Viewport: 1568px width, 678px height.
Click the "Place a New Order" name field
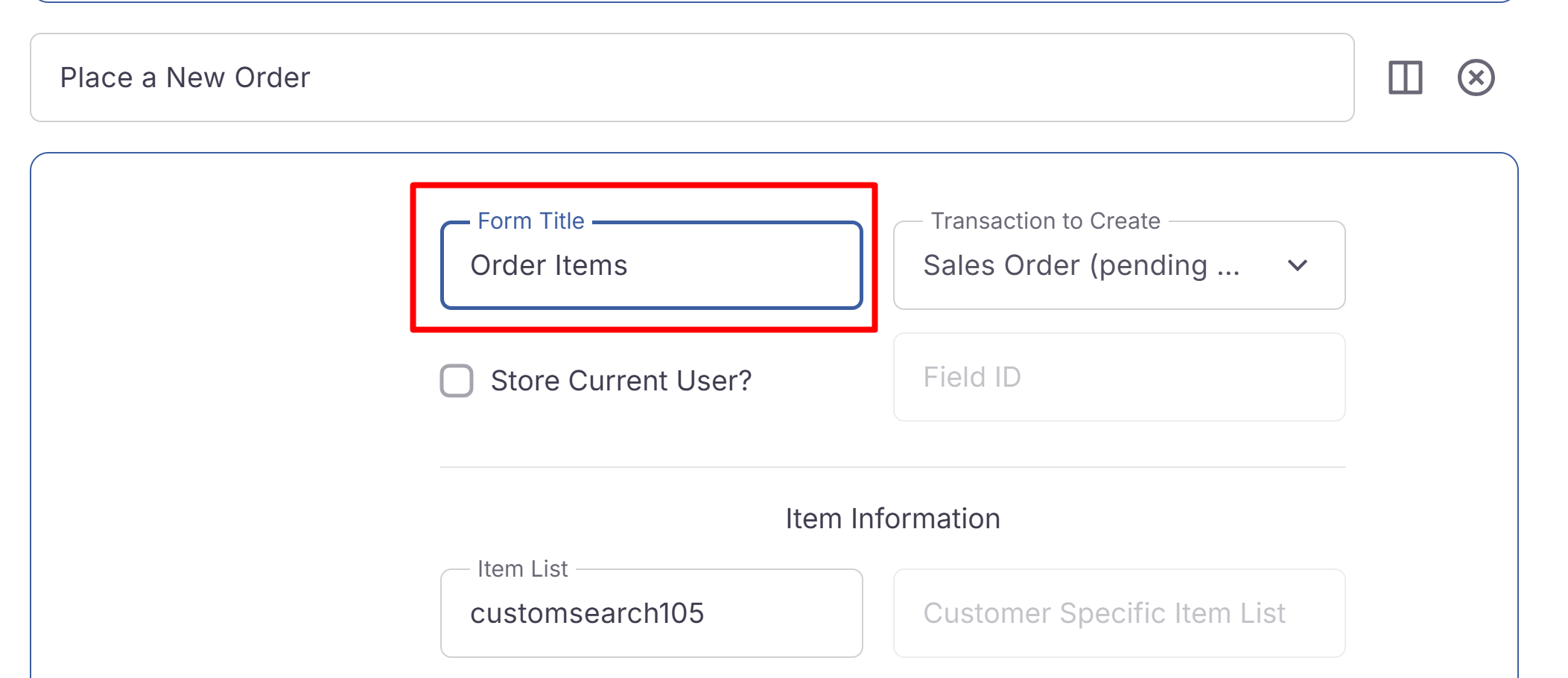[691, 77]
